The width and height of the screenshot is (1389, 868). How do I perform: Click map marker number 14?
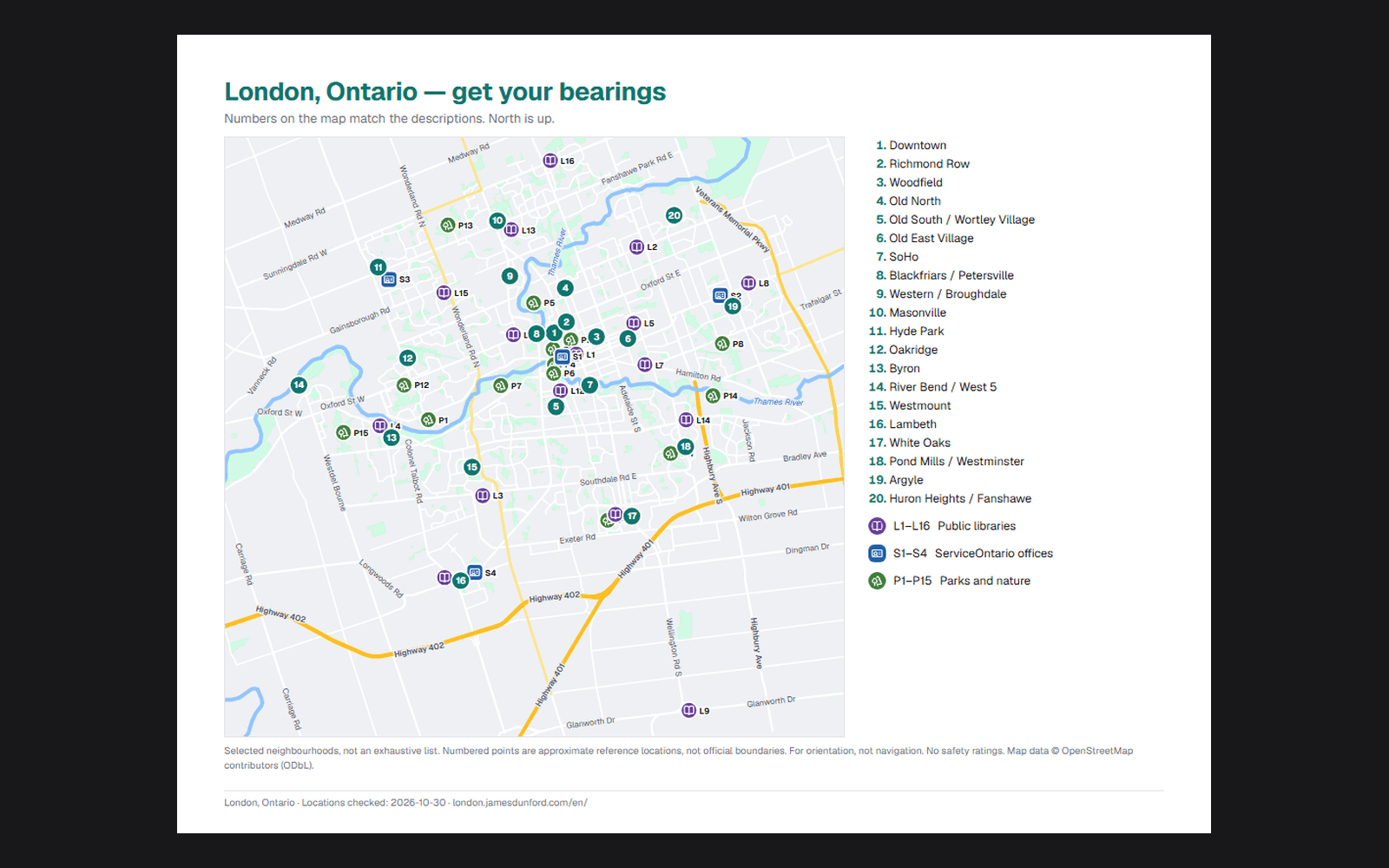299,385
